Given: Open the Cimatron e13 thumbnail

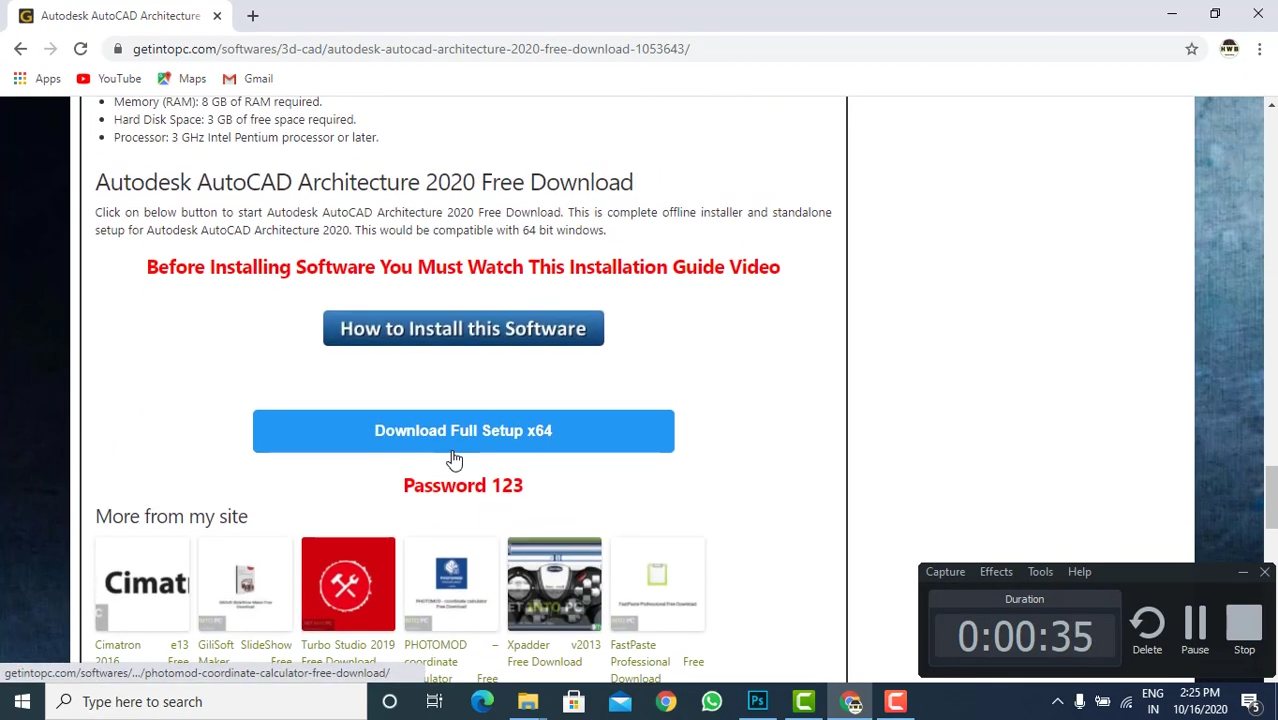Looking at the screenshot, I should (x=142, y=584).
